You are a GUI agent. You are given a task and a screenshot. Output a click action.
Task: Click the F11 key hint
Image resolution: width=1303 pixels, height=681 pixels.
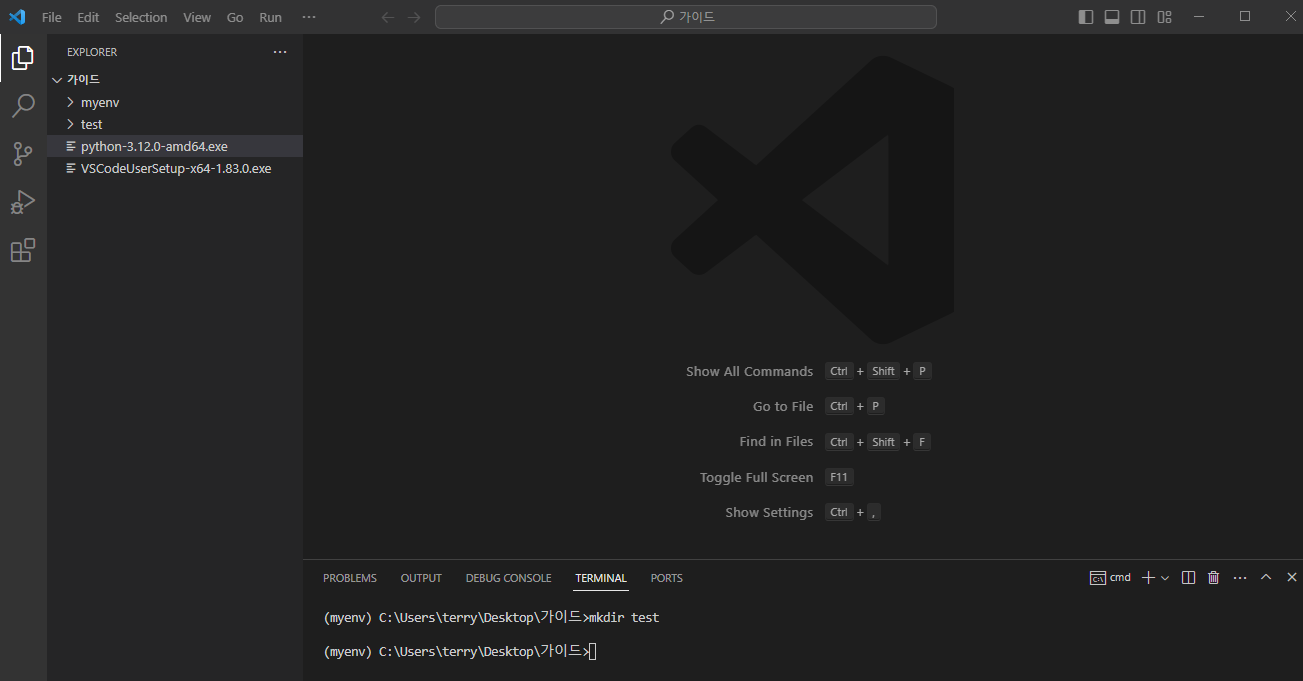click(839, 477)
